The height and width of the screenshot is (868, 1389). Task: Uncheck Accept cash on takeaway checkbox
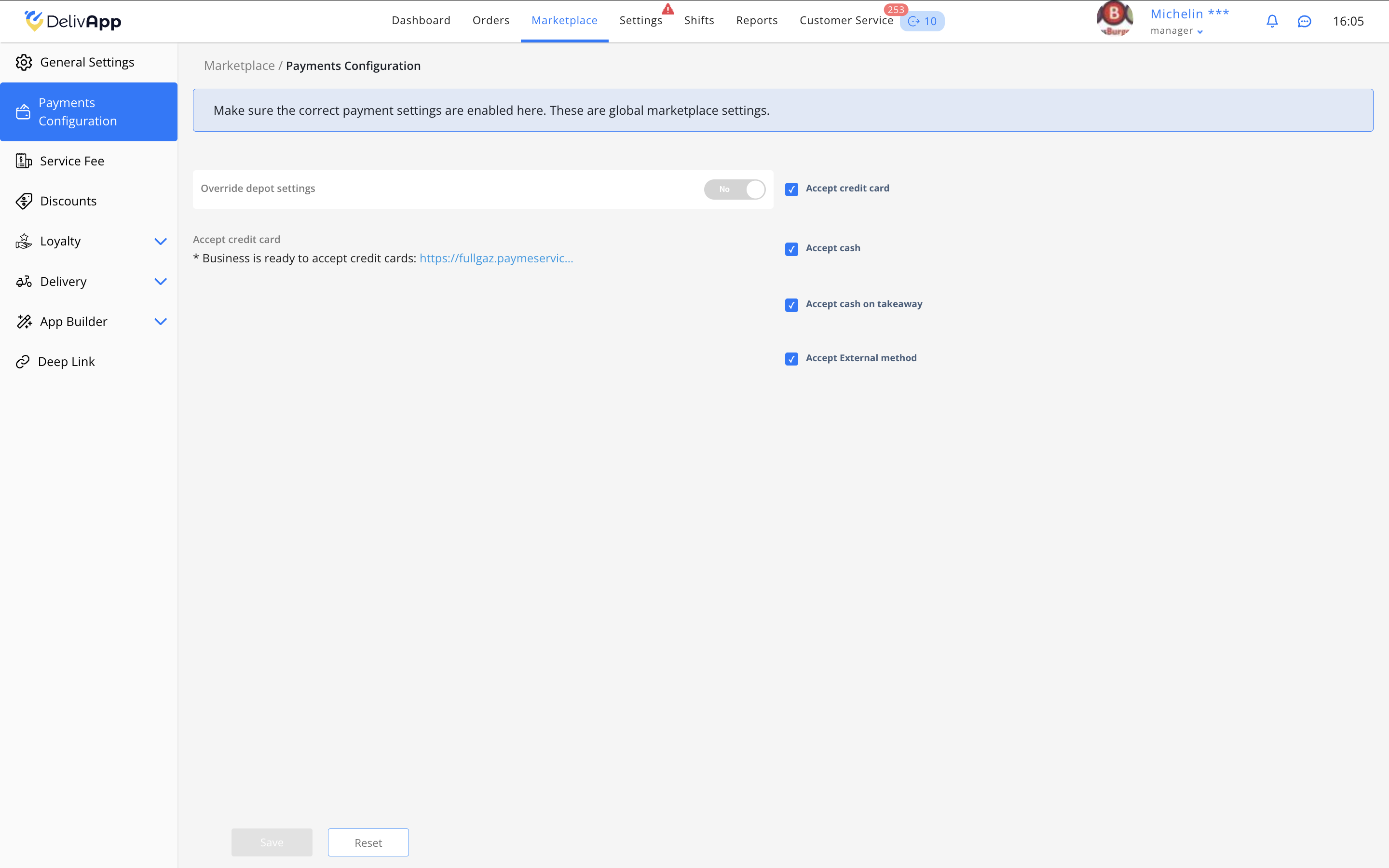click(791, 305)
